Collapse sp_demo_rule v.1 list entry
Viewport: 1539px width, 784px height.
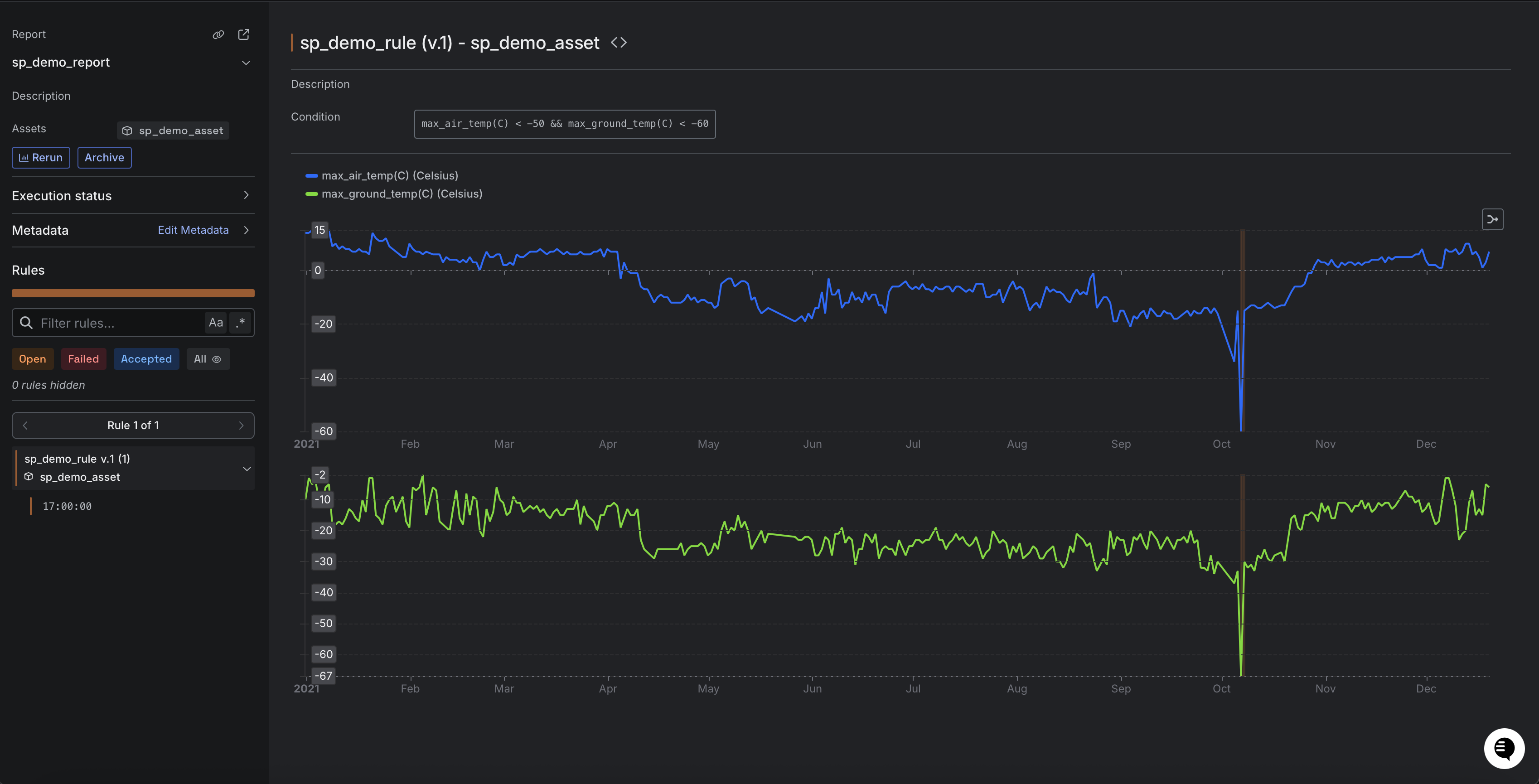246,468
